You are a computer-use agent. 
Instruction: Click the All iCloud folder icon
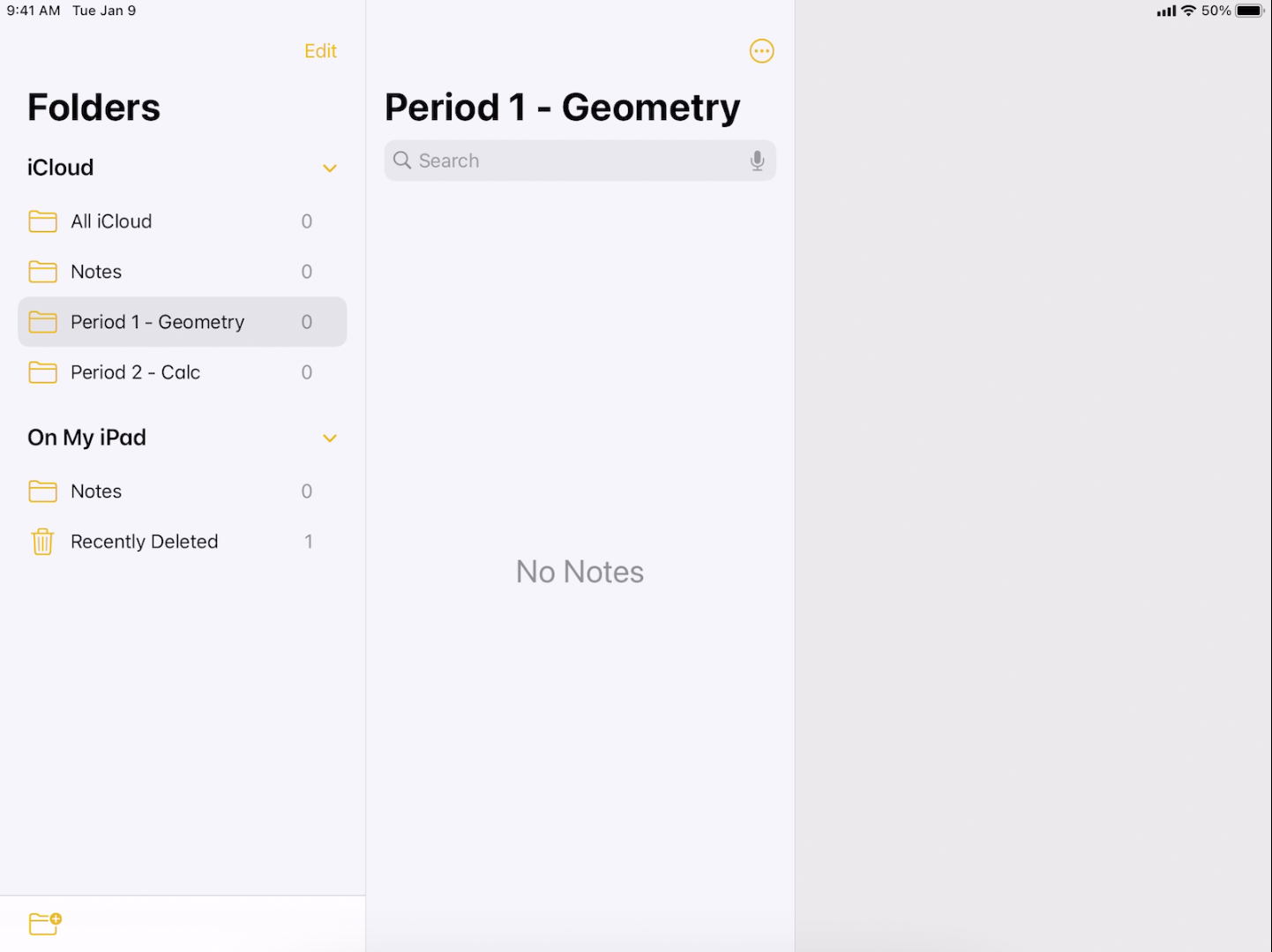coord(42,221)
